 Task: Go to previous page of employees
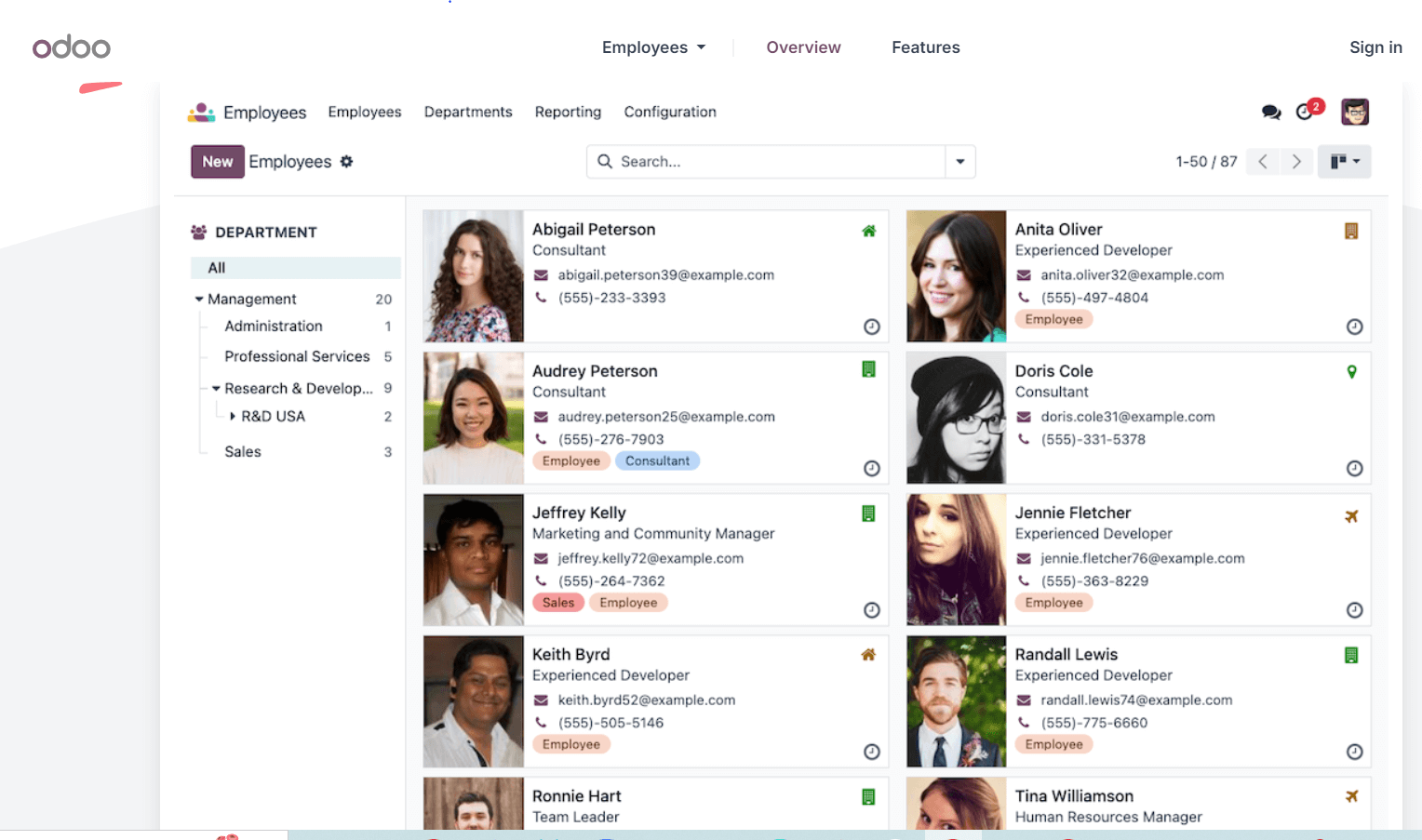point(1263,162)
